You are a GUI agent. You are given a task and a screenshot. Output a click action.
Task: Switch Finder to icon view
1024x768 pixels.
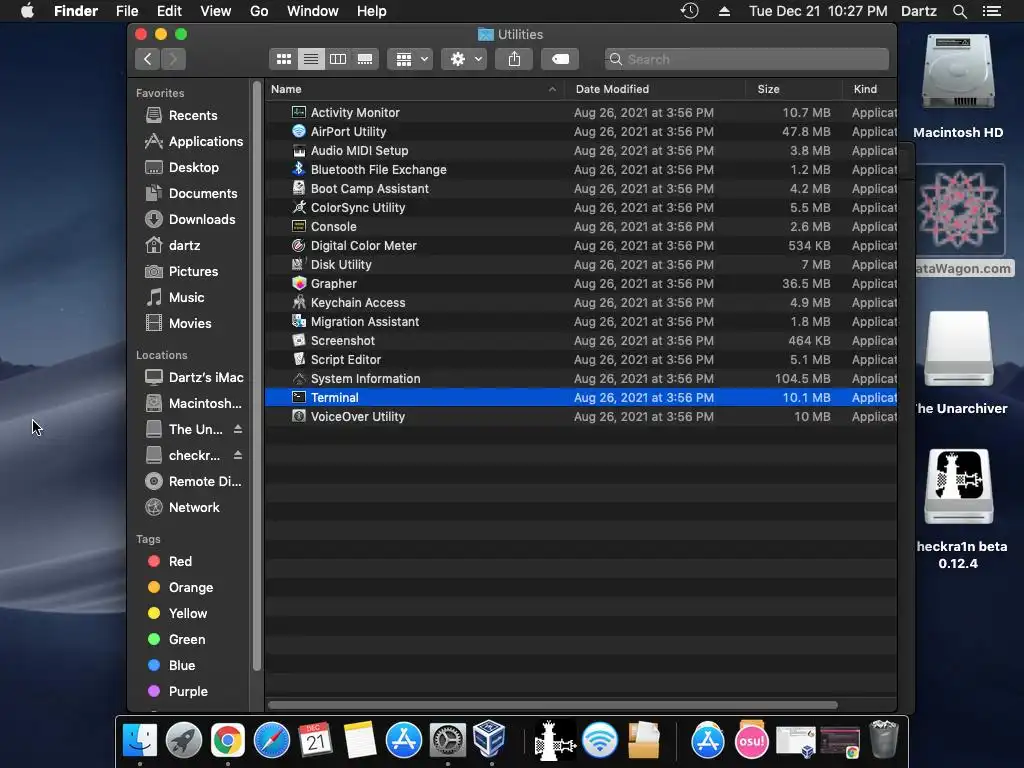pyautogui.click(x=283, y=59)
